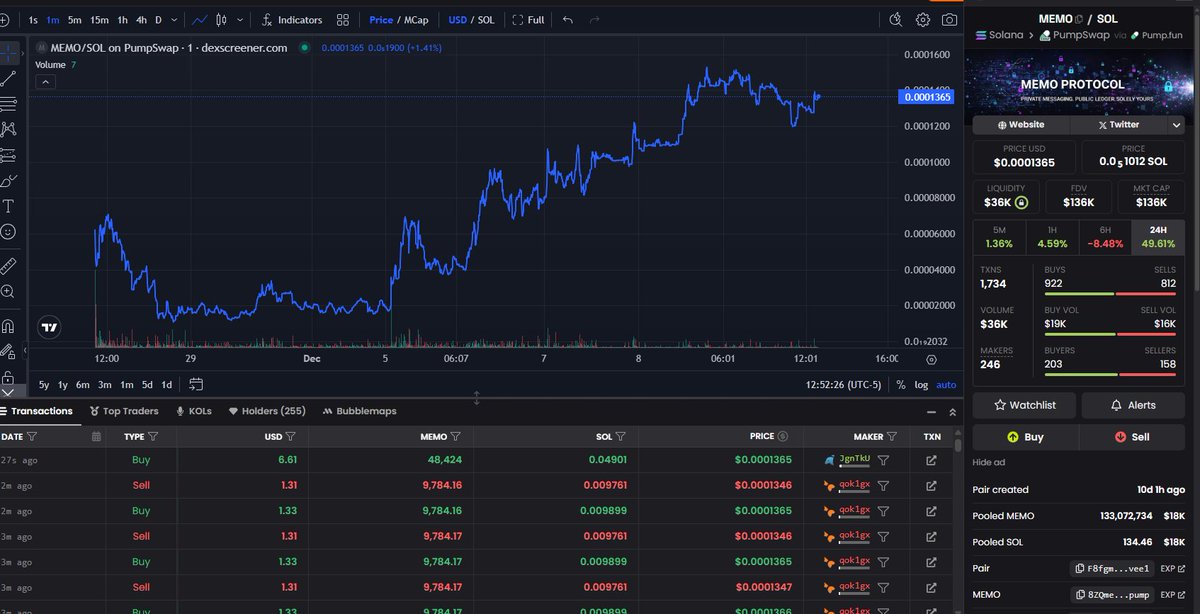Select the 24H stats tab
The width and height of the screenshot is (1200, 614).
(1157, 236)
